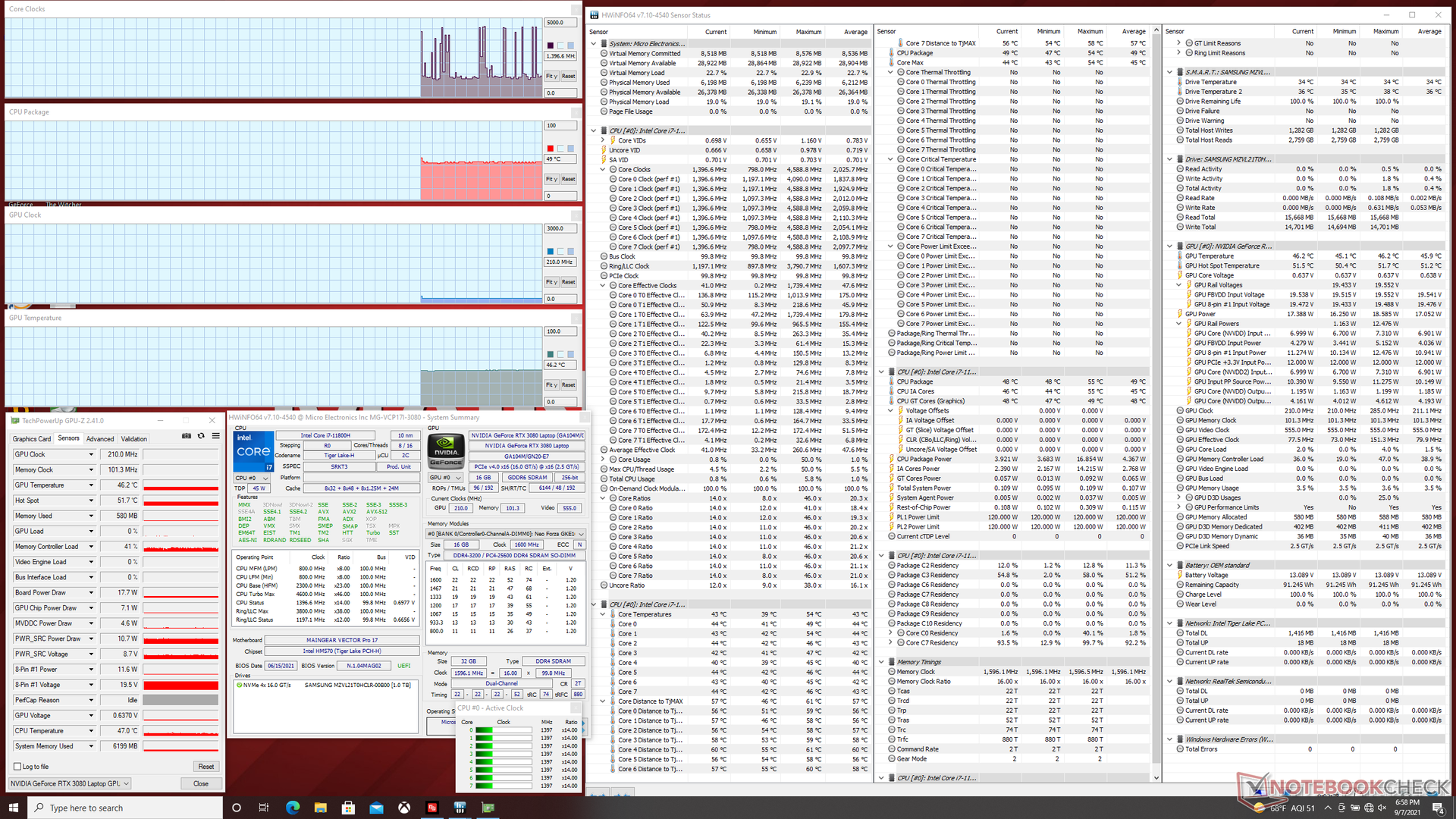
Task: Open the CPU #0 selector dropdown
Action: [253, 478]
